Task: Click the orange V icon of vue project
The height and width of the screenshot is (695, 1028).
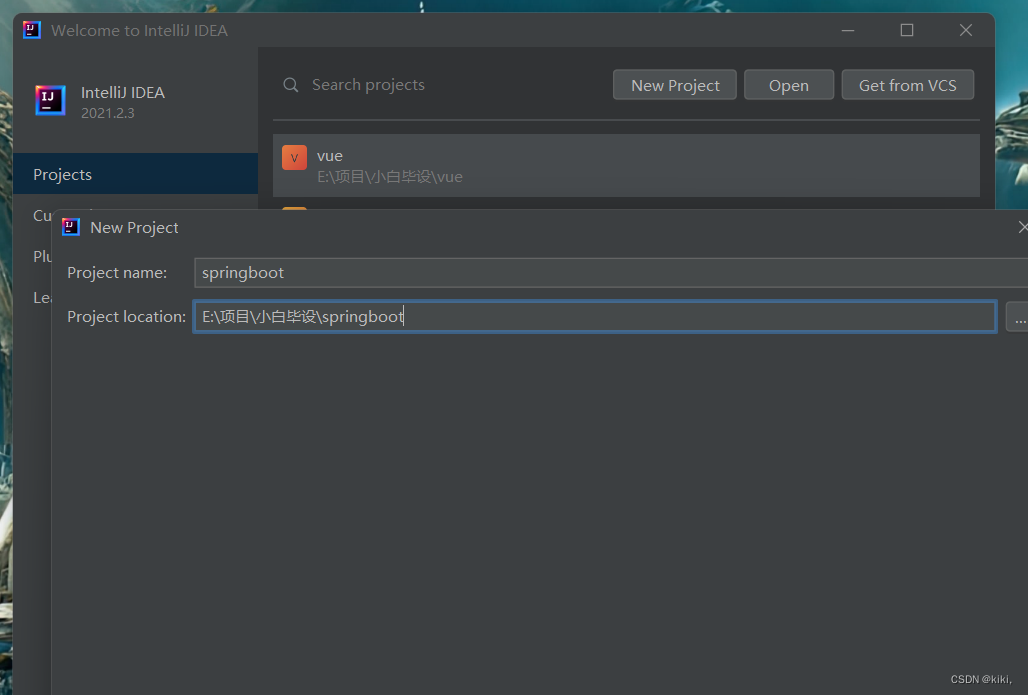Action: coord(294,157)
